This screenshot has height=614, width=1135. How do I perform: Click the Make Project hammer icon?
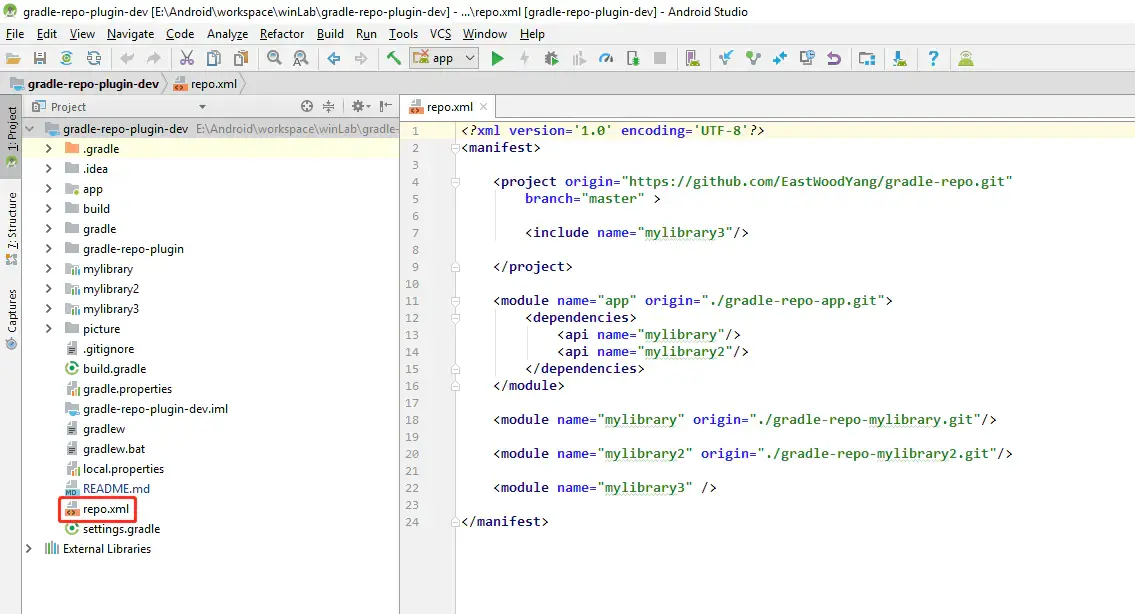[393, 59]
